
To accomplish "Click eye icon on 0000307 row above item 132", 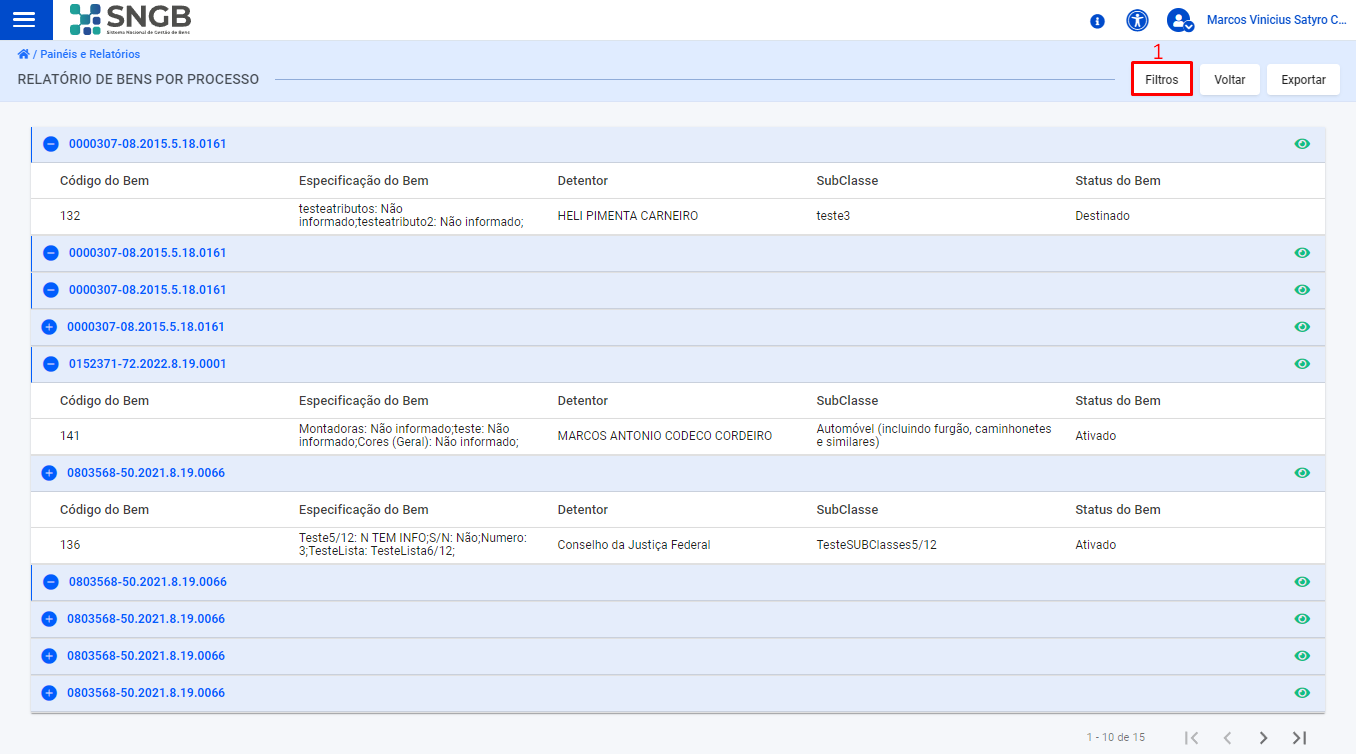I will coord(1302,144).
